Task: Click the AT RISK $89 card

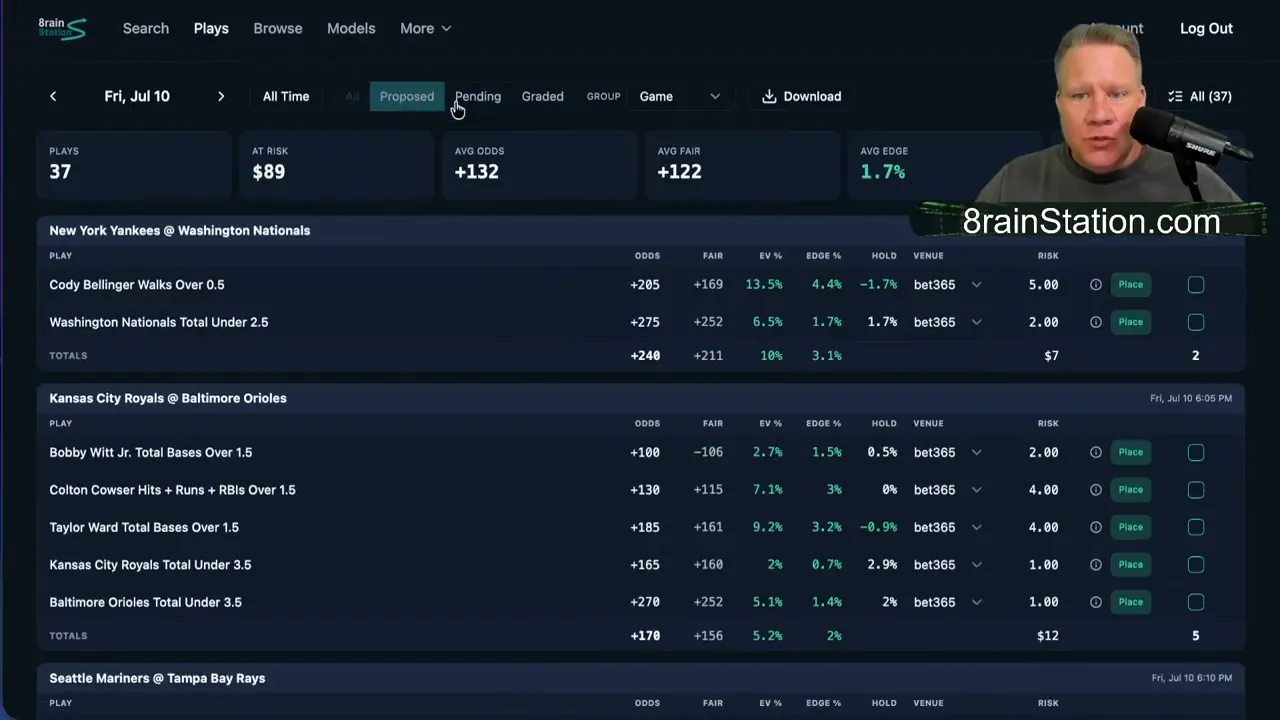Action: point(336,163)
